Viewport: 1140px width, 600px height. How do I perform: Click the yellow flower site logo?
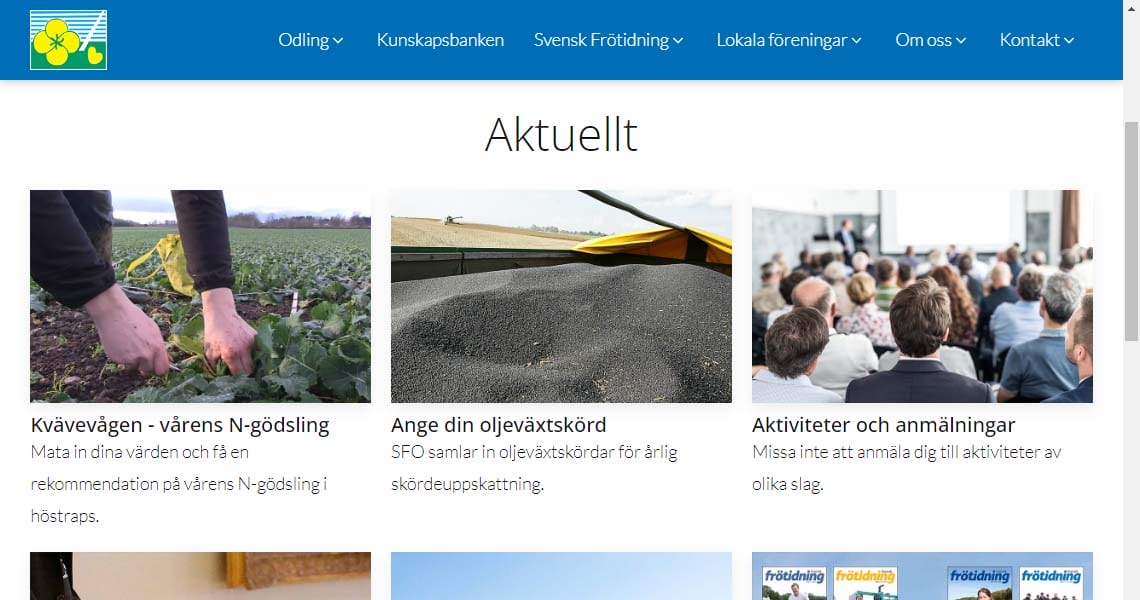pos(68,40)
